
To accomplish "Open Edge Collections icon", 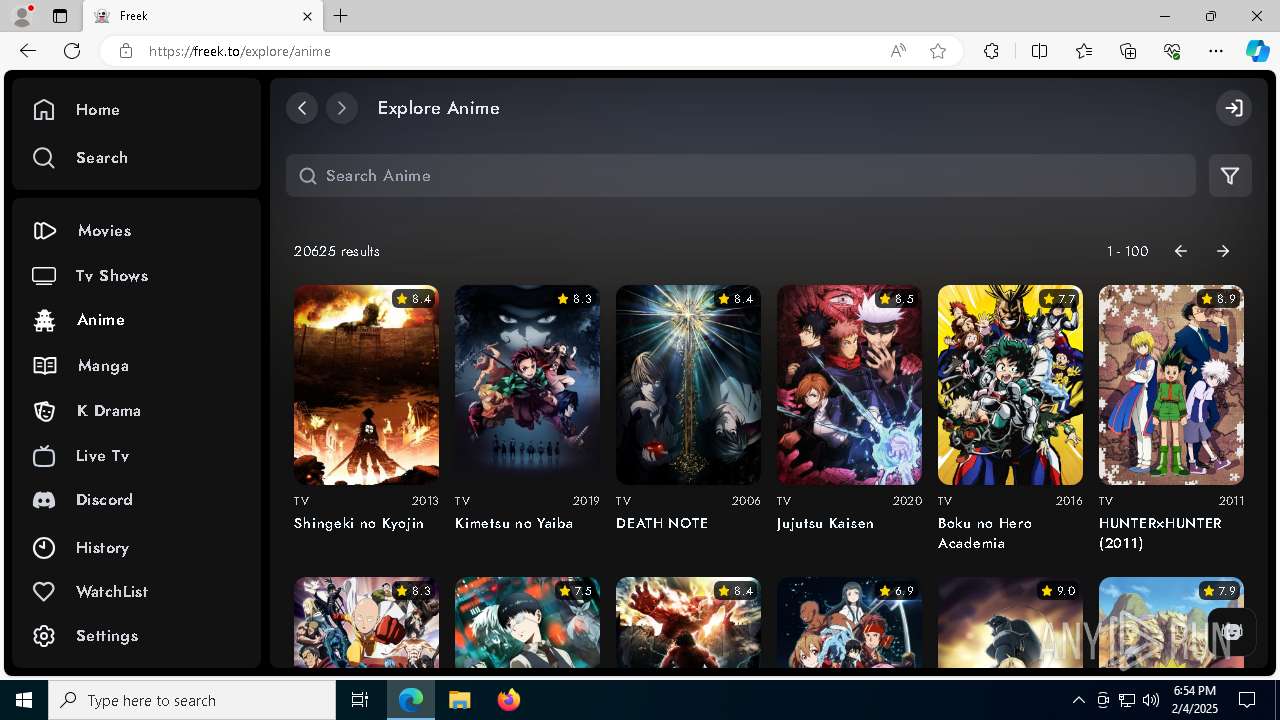I will [x=1128, y=51].
